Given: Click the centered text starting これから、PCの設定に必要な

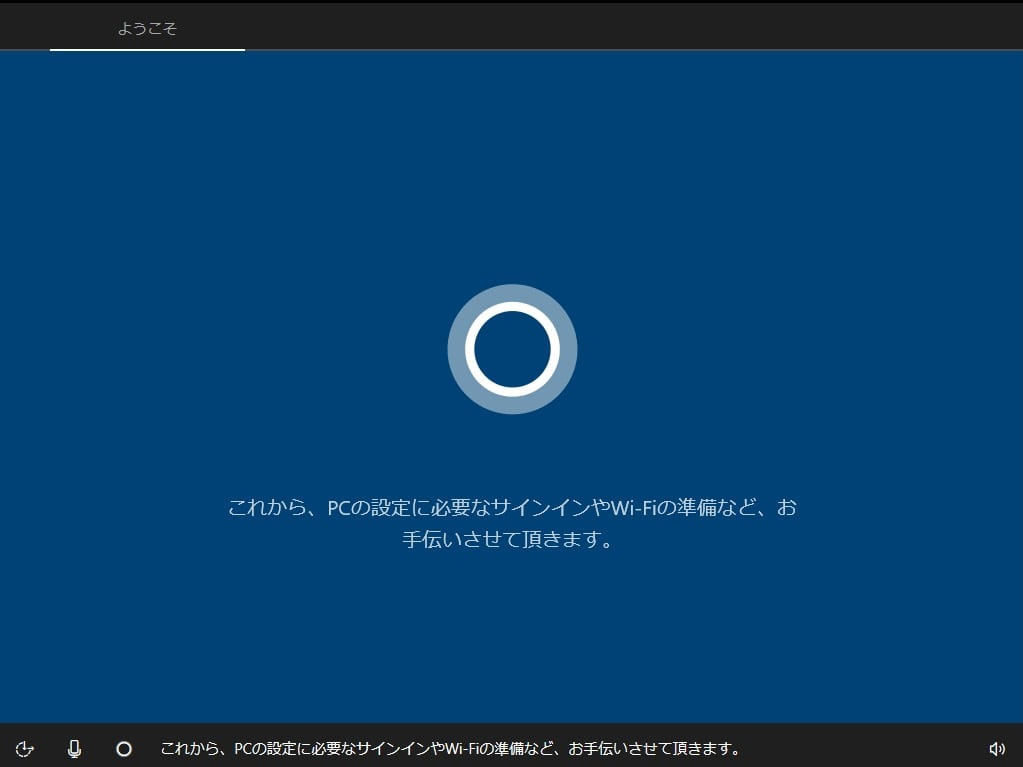Looking at the screenshot, I should tap(512, 523).
